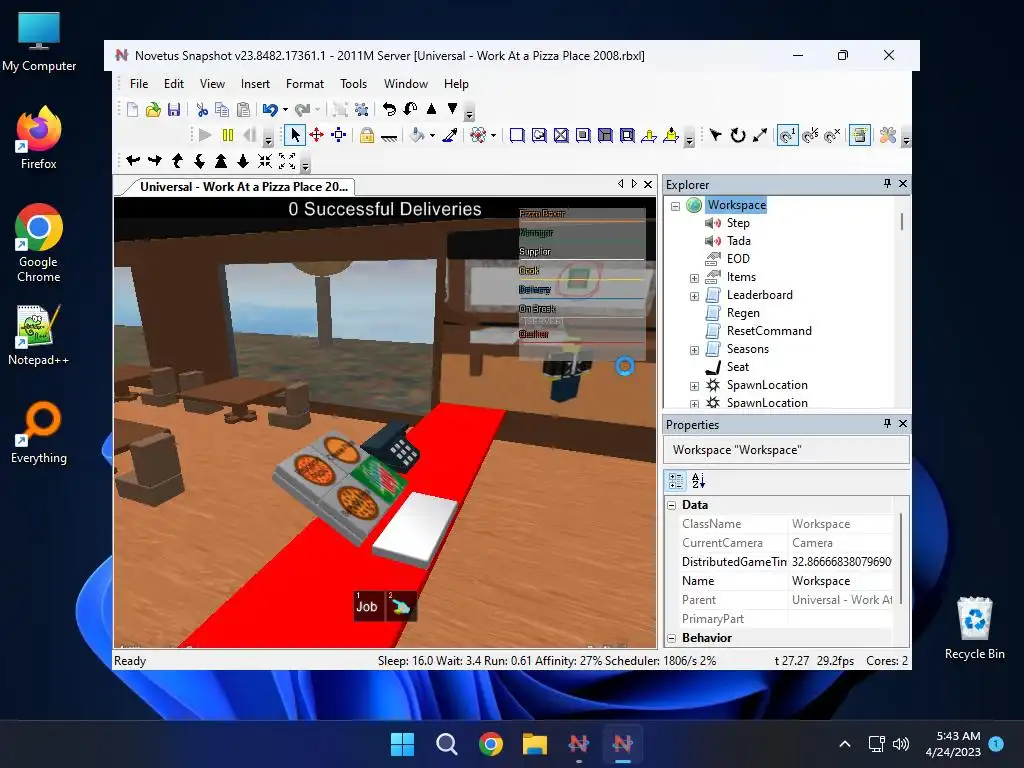1024x768 pixels.
Task: Open the Format menu
Action: tap(304, 84)
